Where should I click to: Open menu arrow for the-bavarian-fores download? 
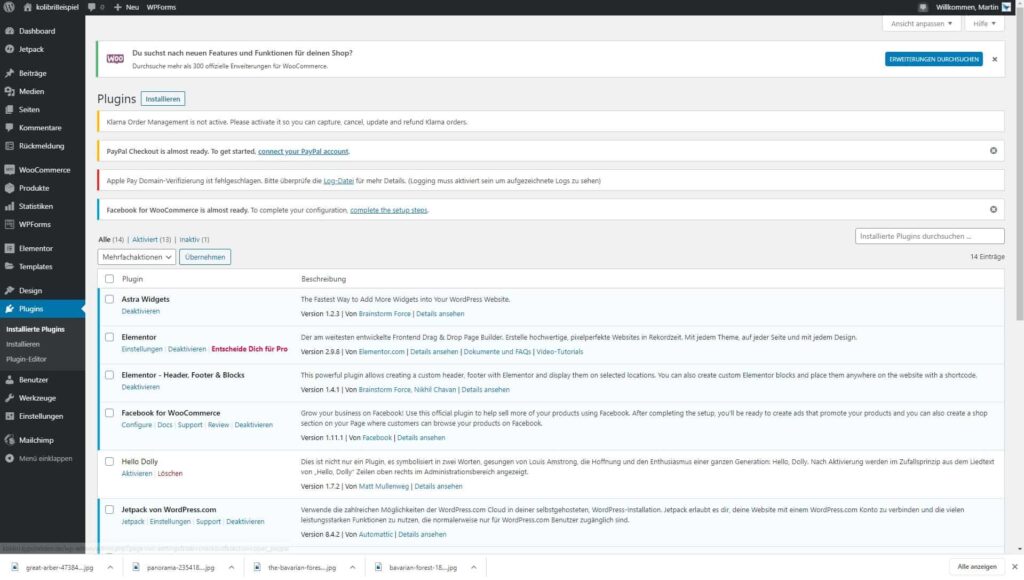(353, 568)
